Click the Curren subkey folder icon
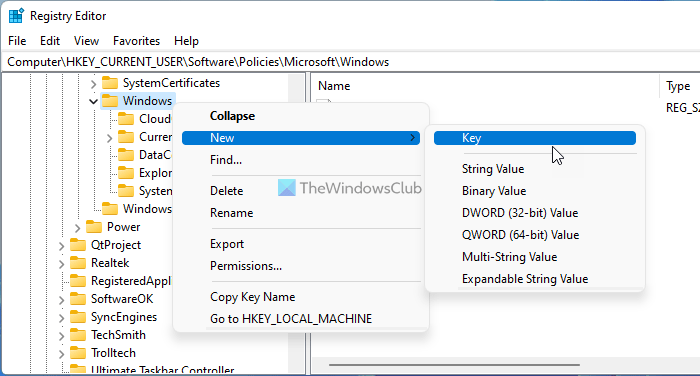700x376 pixels. coord(126,137)
